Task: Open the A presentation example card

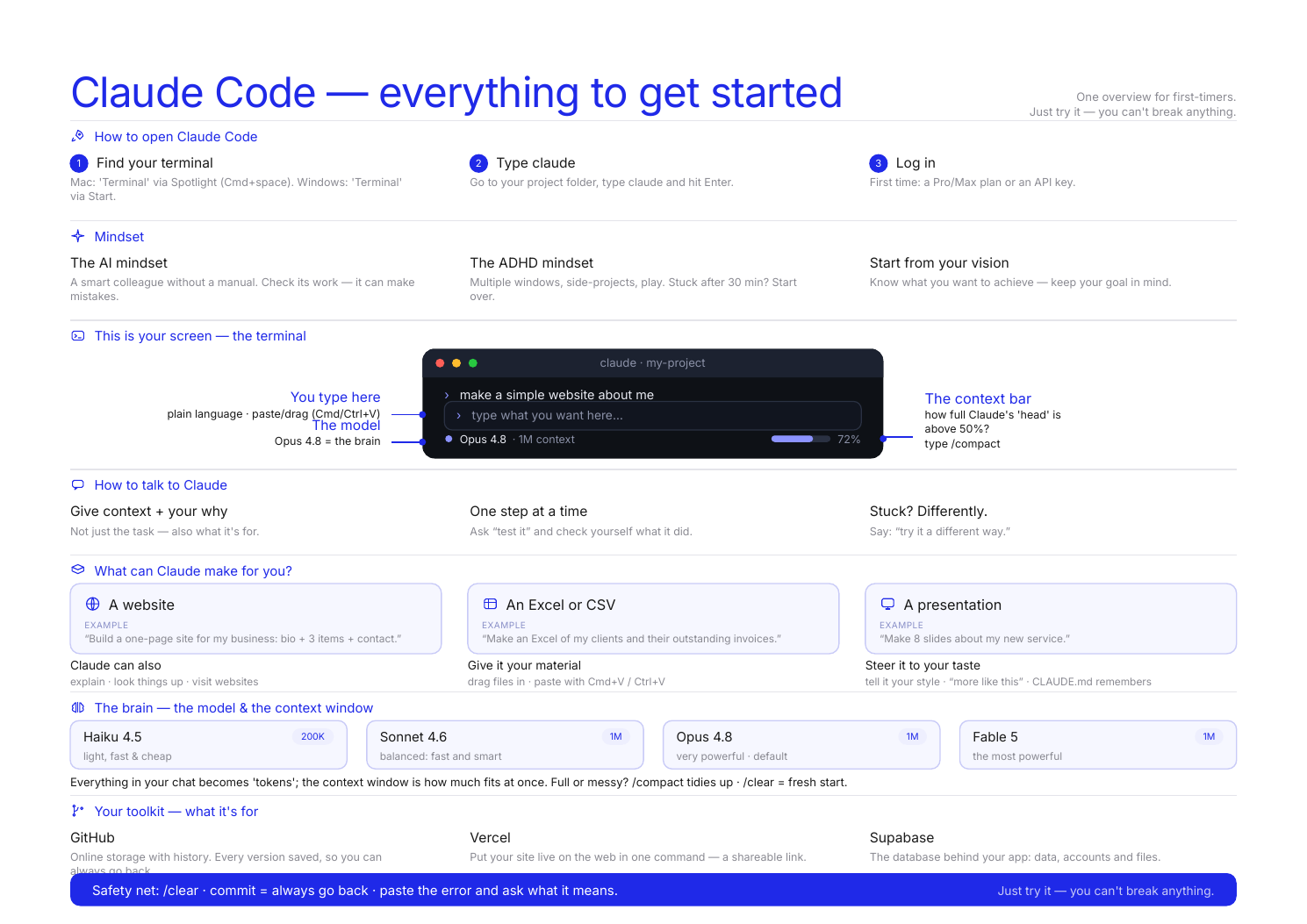Action: [x=1051, y=619]
